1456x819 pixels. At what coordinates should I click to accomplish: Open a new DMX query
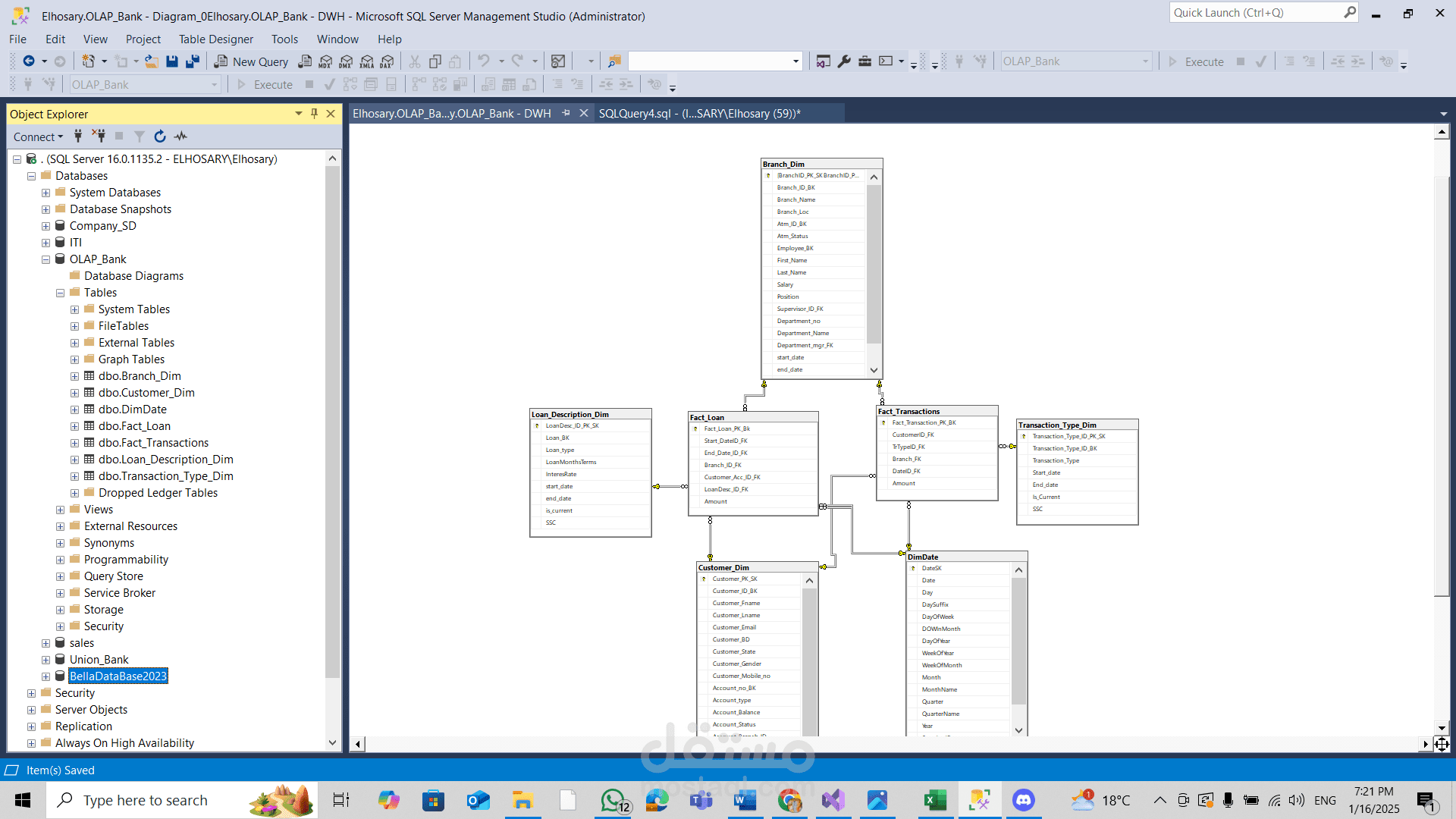click(346, 61)
